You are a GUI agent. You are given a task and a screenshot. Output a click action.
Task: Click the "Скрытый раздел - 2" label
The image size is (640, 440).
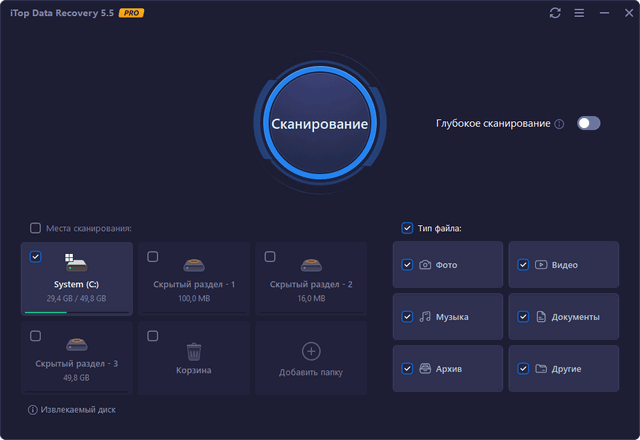311,284
